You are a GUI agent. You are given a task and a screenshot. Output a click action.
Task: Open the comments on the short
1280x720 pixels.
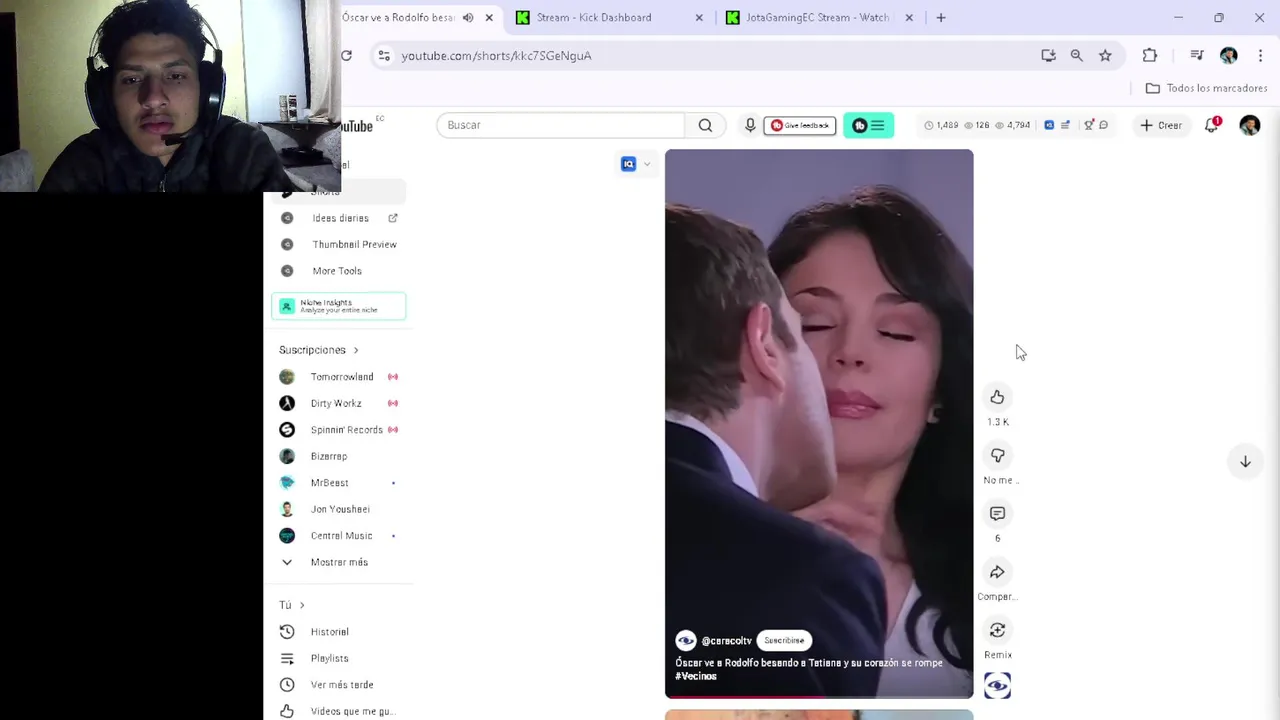click(x=997, y=513)
